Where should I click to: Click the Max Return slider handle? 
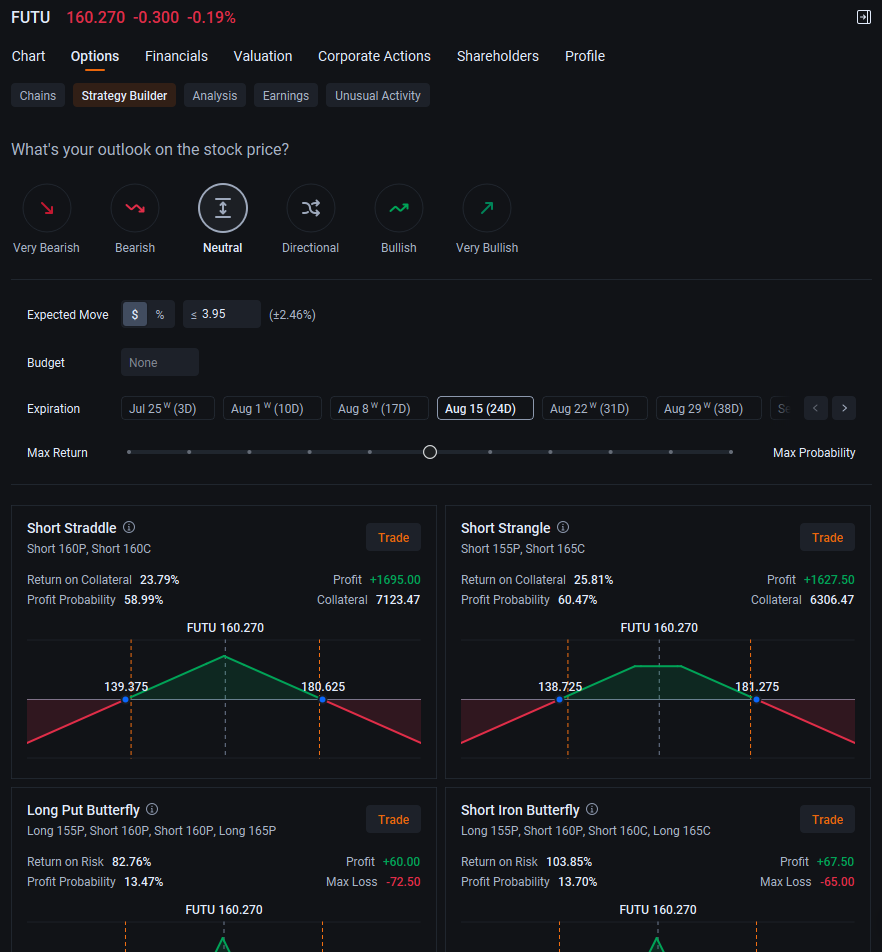pyautogui.click(x=430, y=452)
